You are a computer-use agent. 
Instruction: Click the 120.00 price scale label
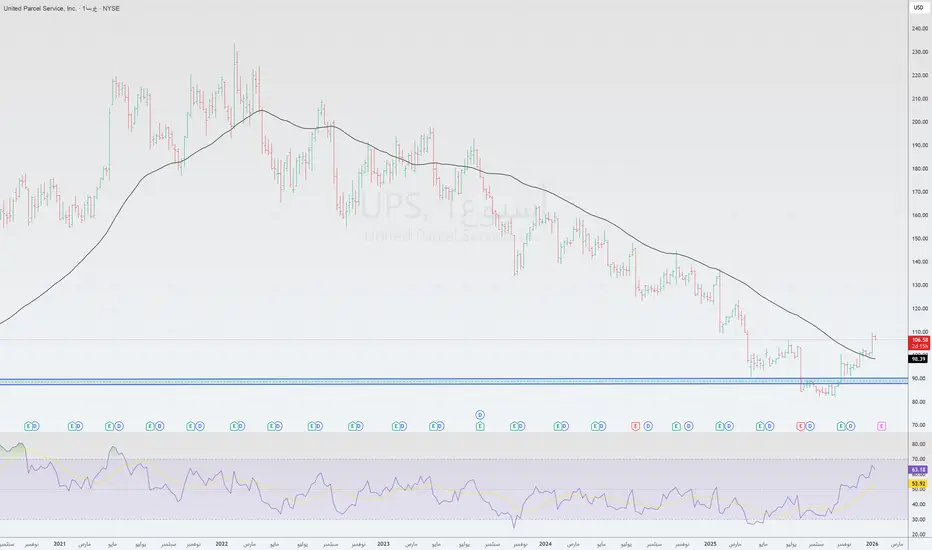[920, 309]
